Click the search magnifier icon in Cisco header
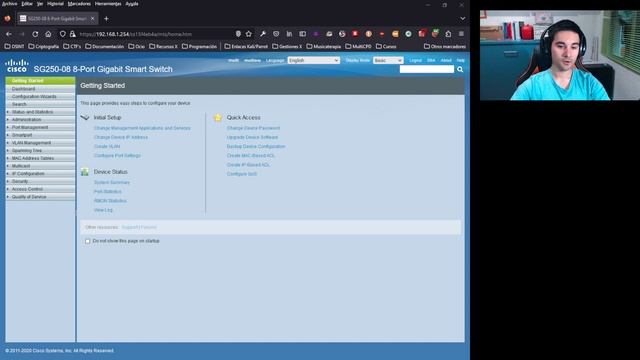The image size is (640, 360). (x=460, y=69)
